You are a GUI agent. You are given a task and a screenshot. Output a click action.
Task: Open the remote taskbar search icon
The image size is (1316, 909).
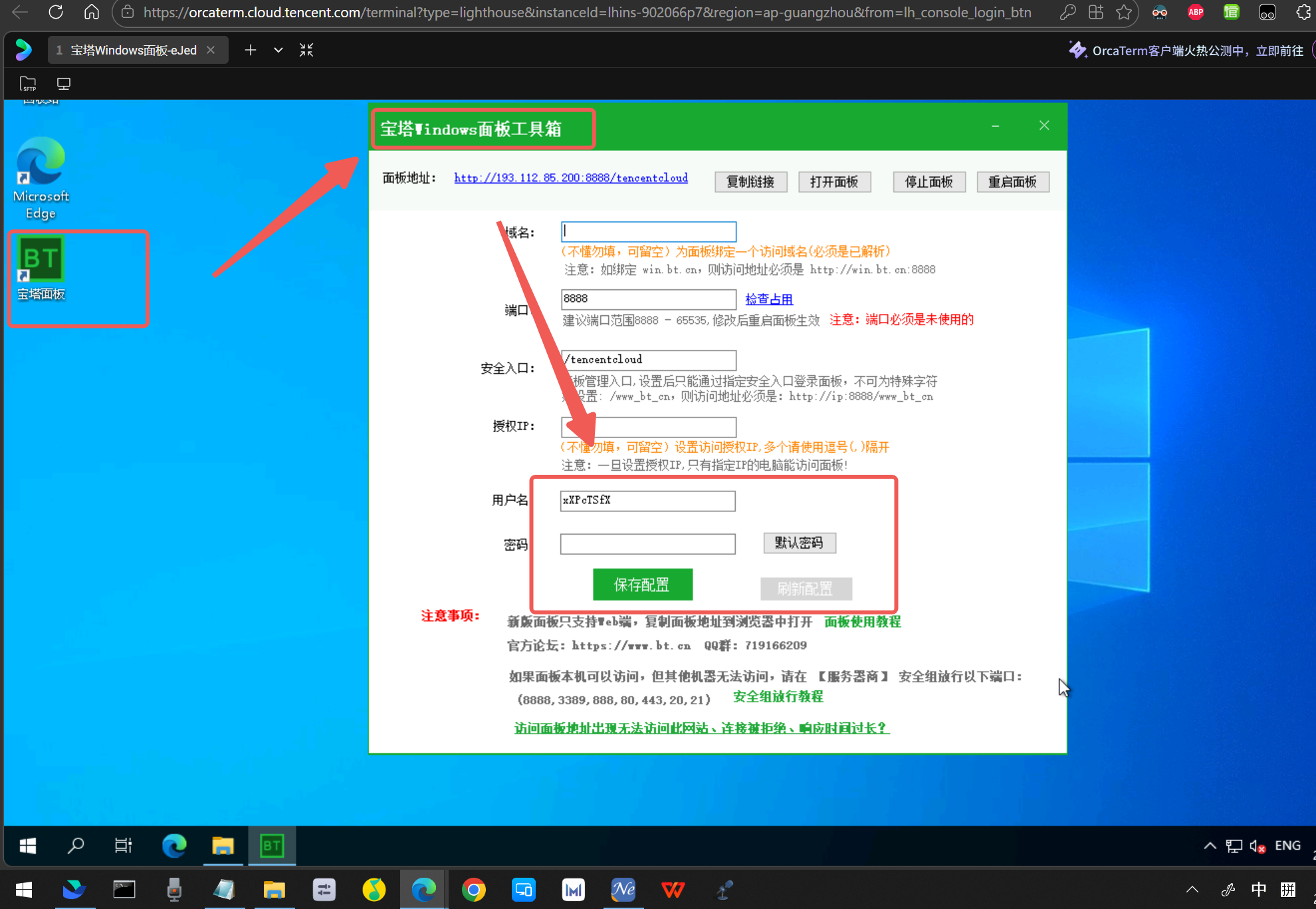pos(76,845)
